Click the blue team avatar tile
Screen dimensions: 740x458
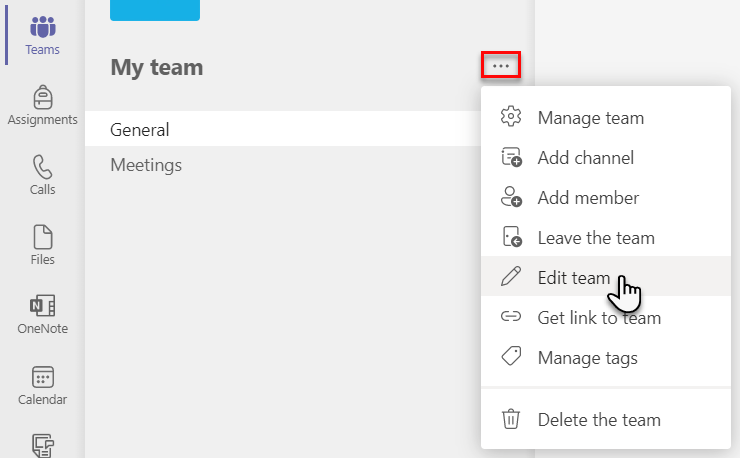(155, 10)
